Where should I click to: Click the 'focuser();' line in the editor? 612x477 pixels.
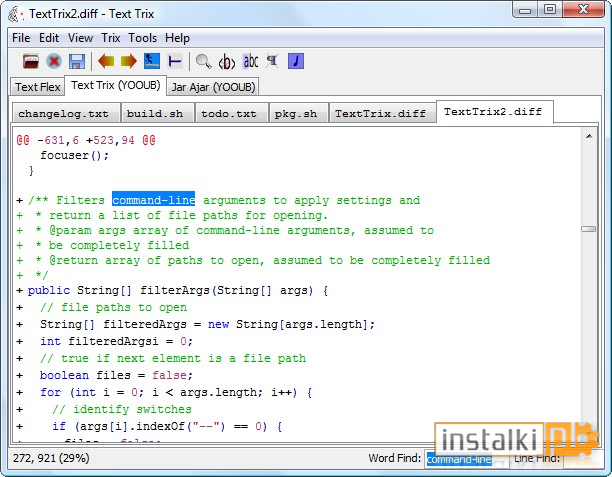pos(75,155)
